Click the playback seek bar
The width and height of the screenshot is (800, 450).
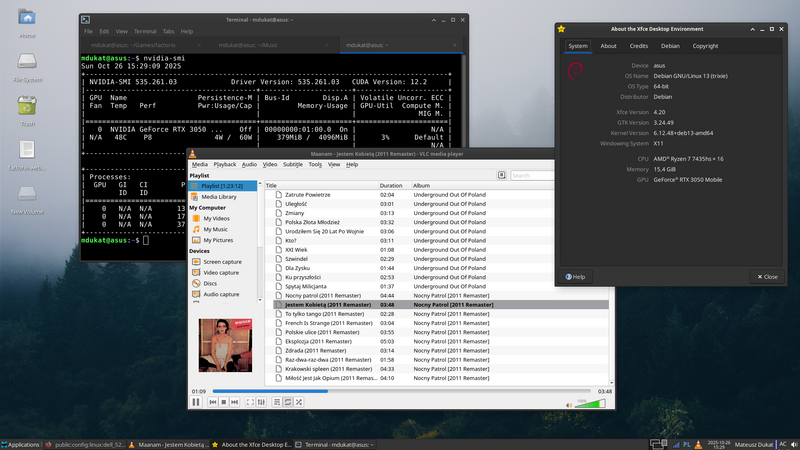point(400,391)
